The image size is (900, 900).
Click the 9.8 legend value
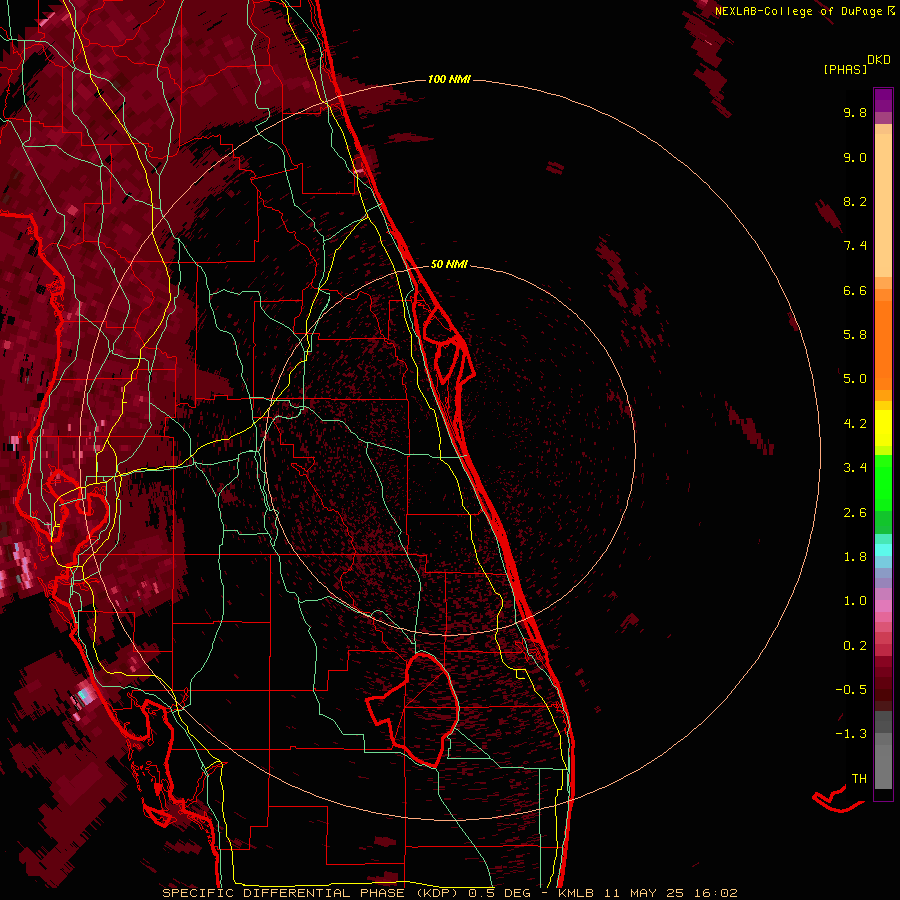pos(855,113)
